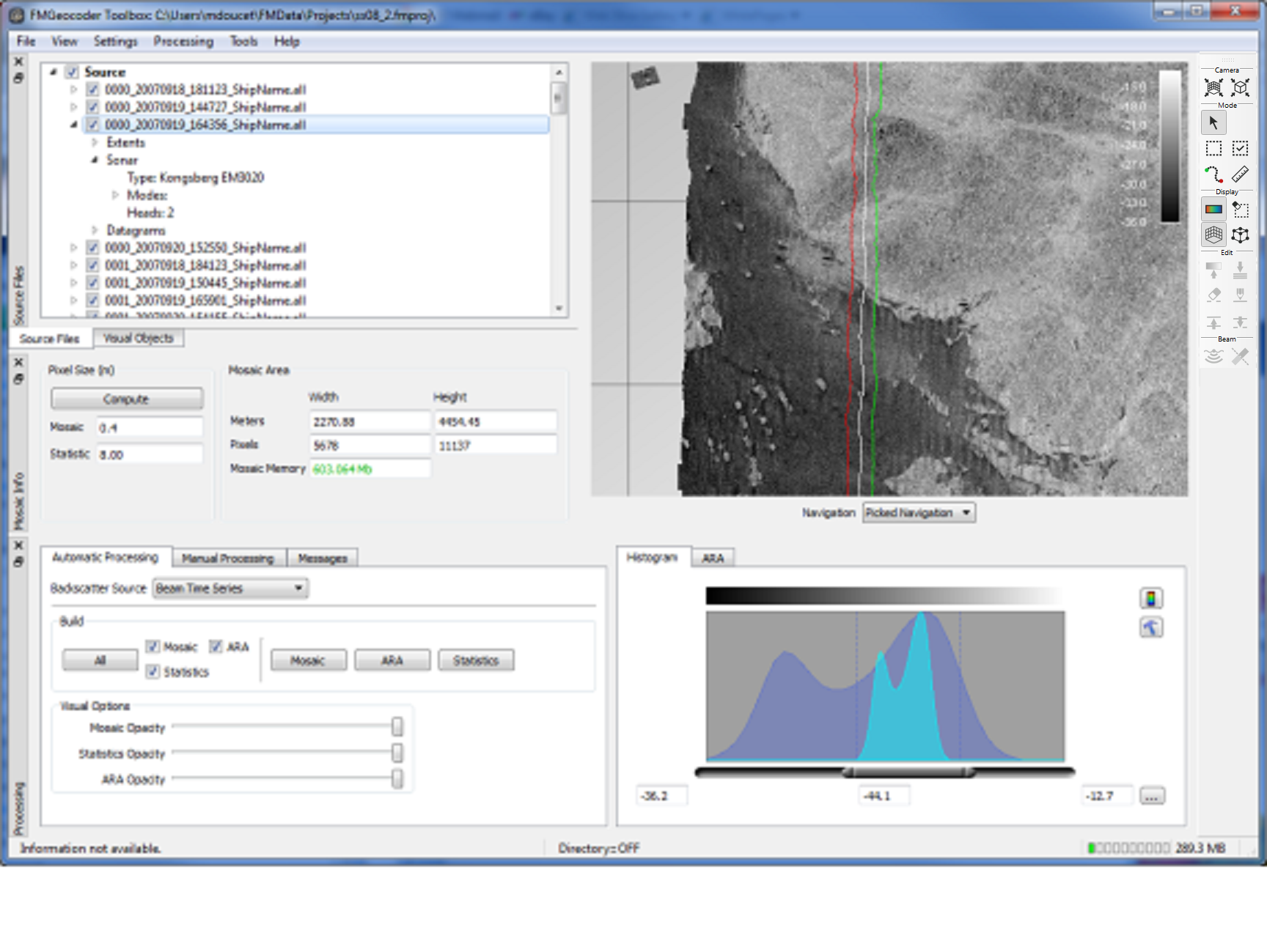This screenshot has height=952, width=1267.
Task: Open the Navigation dropdown list
Action: (x=919, y=513)
